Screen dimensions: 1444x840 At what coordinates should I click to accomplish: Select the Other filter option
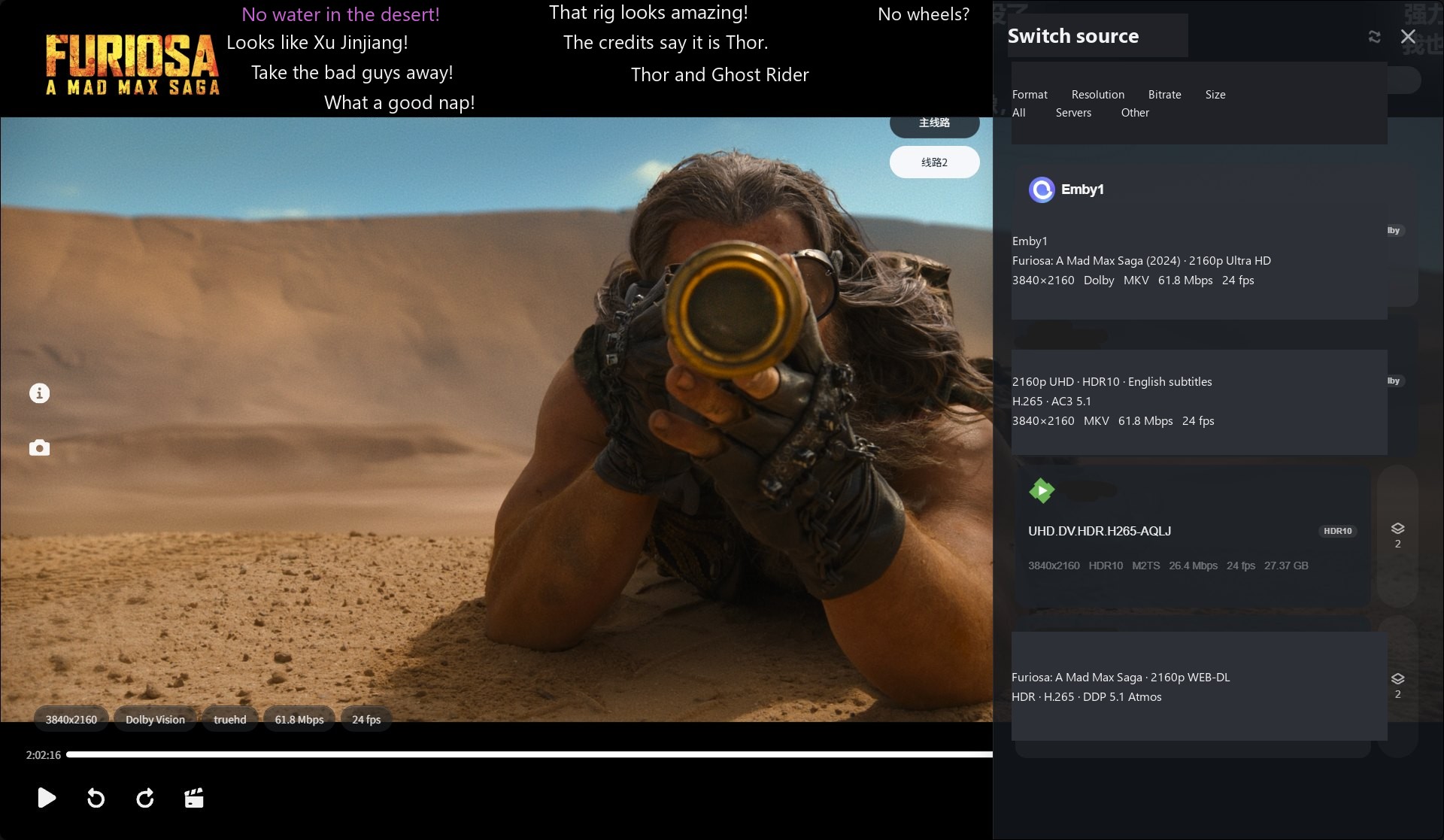(1135, 113)
